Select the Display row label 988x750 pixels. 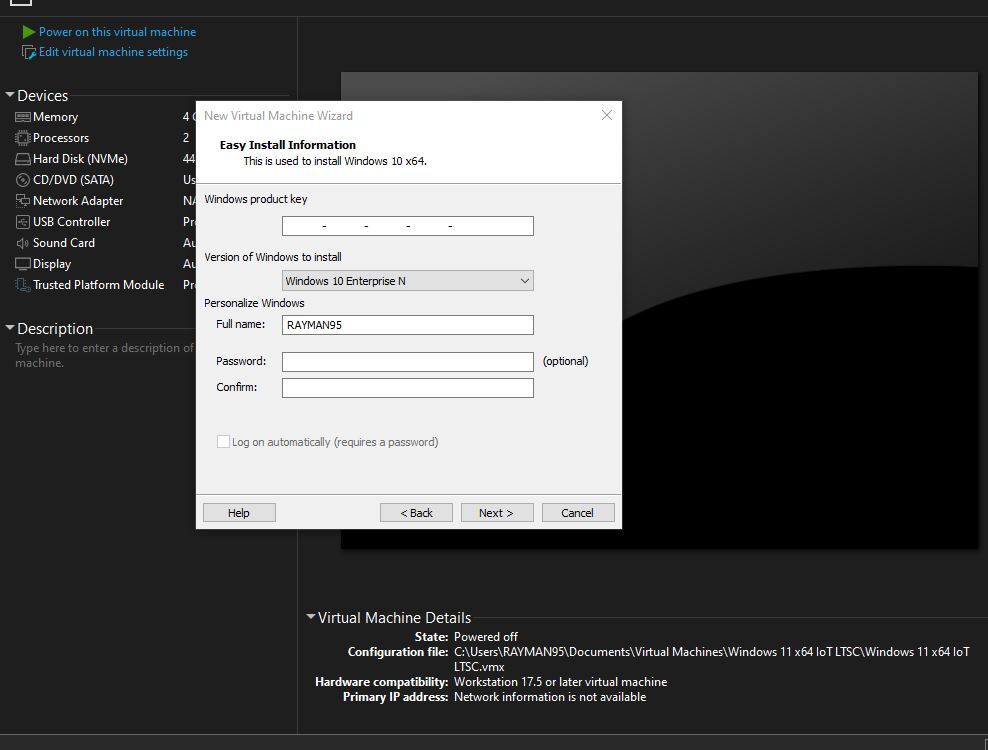[x=52, y=264]
